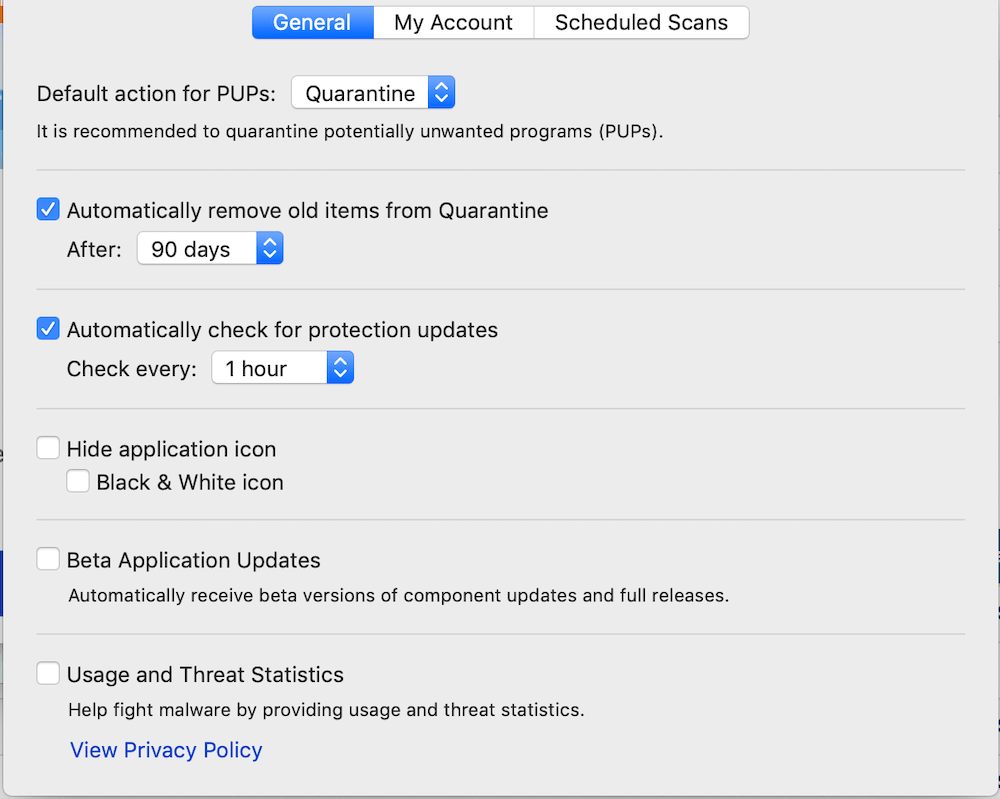
Task: Click the PUP quarantine recommendation text
Action: coord(349,131)
